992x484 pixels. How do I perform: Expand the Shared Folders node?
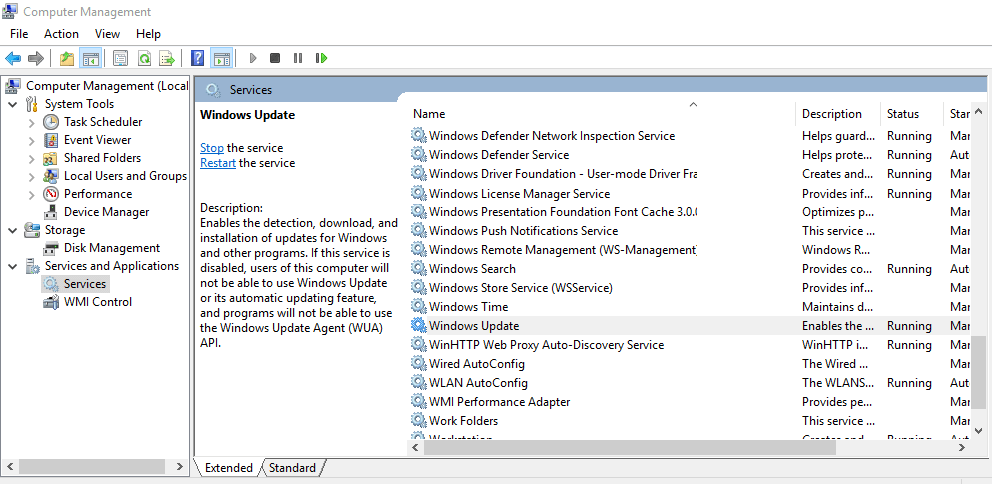(x=32, y=158)
